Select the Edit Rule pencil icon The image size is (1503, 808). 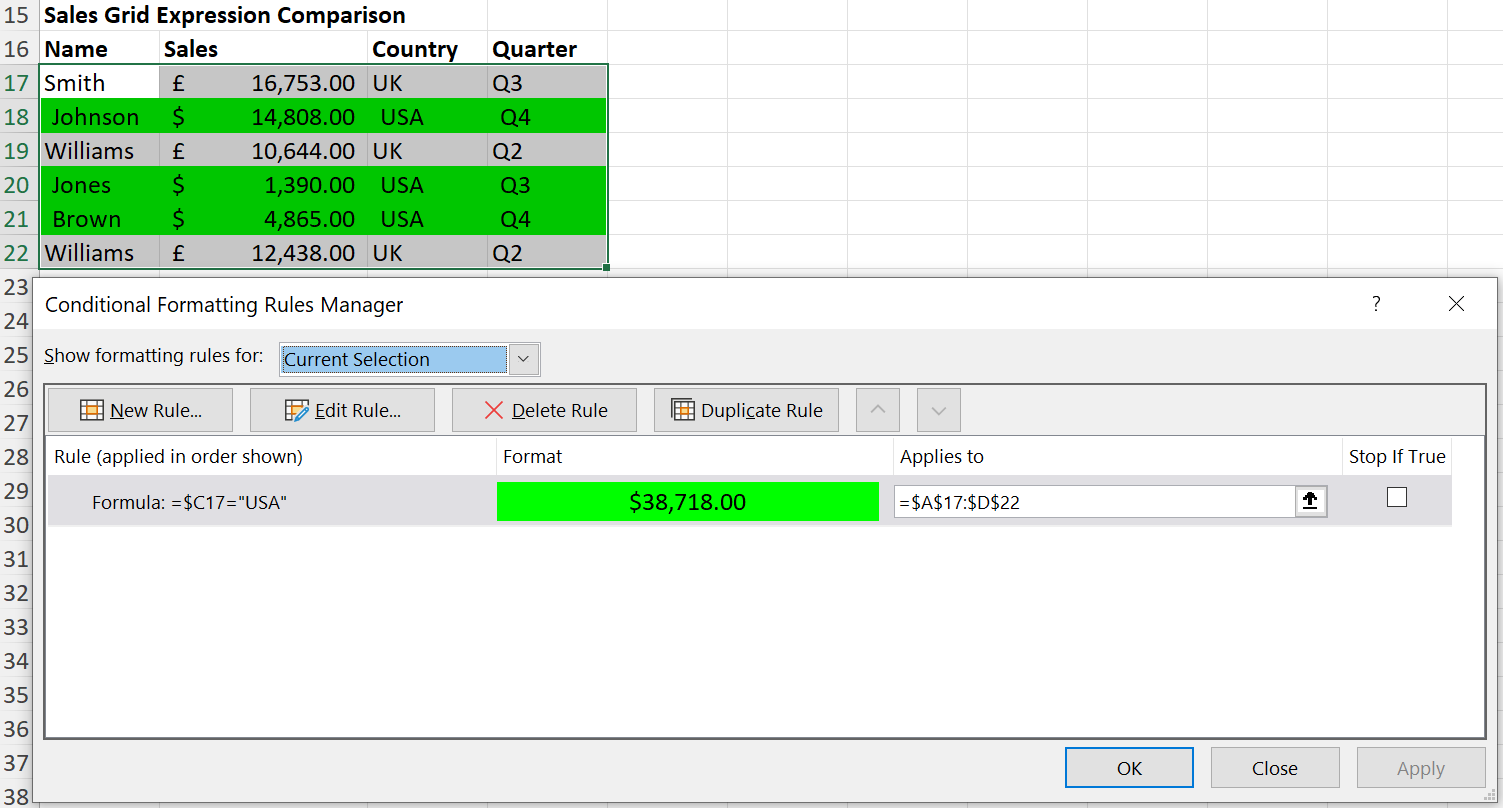(x=296, y=409)
